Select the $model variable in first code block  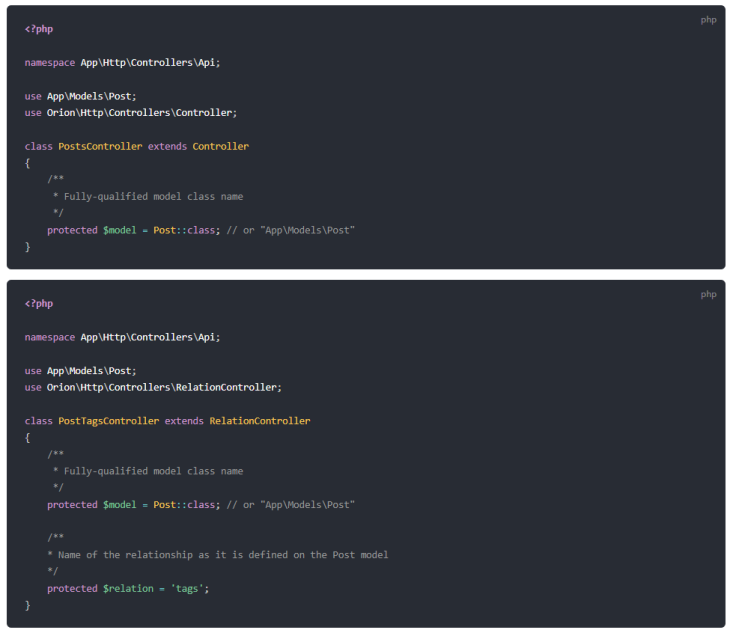tap(120, 230)
